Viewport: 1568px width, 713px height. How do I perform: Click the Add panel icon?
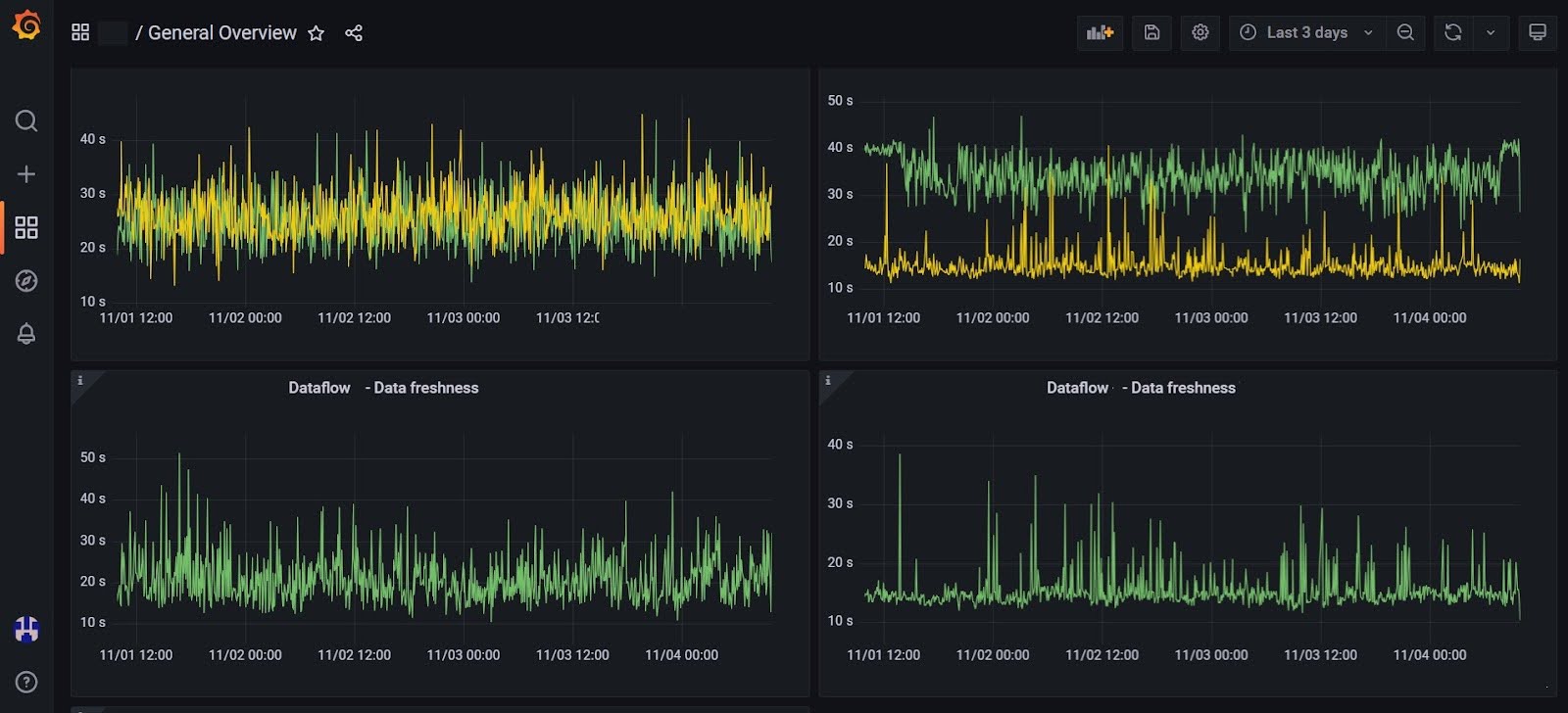pyautogui.click(x=1100, y=32)
